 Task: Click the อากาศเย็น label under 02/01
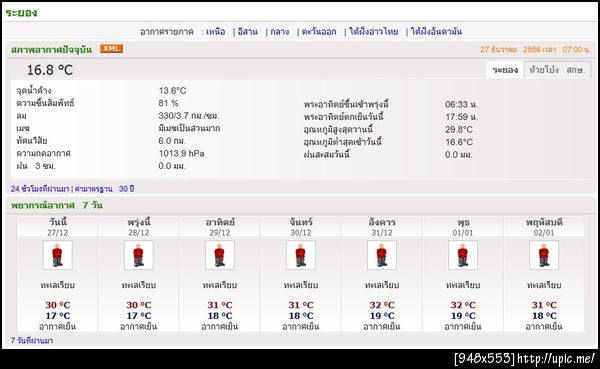point(544,327)
